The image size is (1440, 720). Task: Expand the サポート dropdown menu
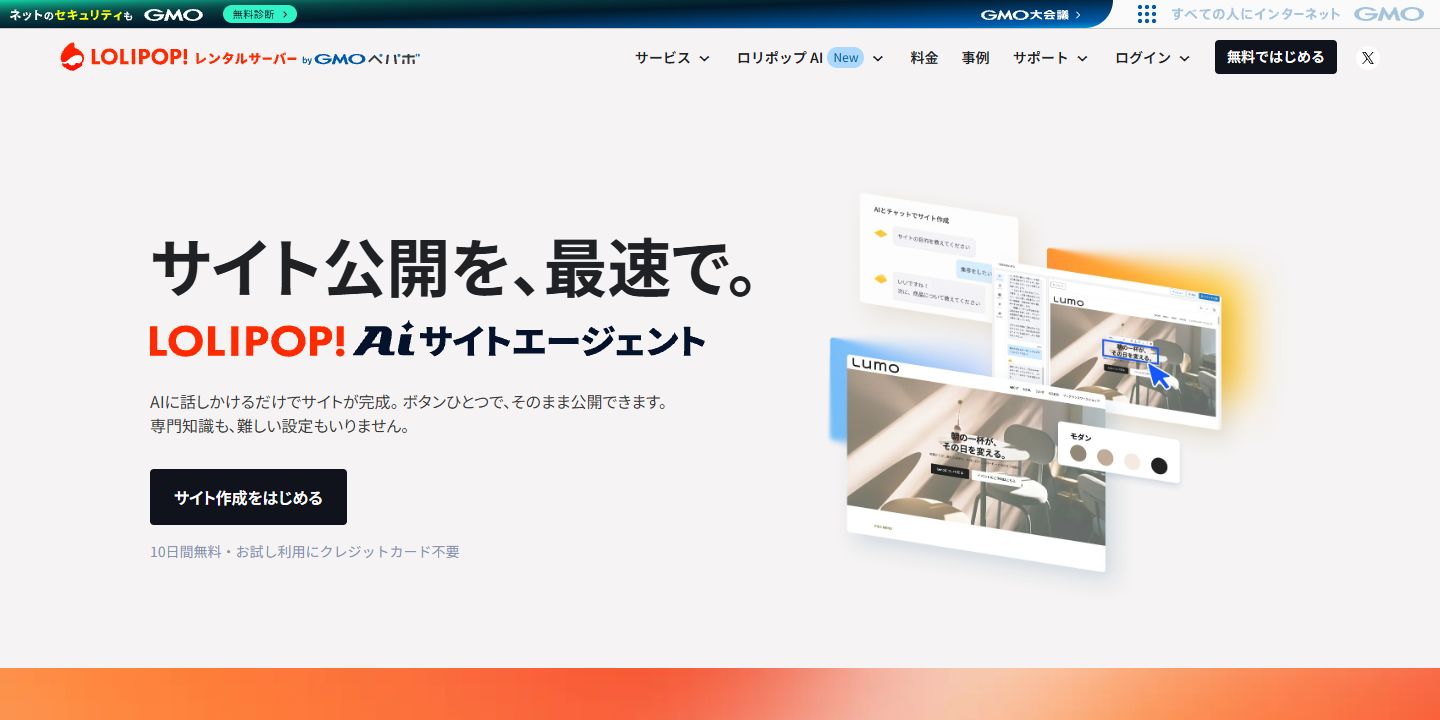click(1050, 58)
